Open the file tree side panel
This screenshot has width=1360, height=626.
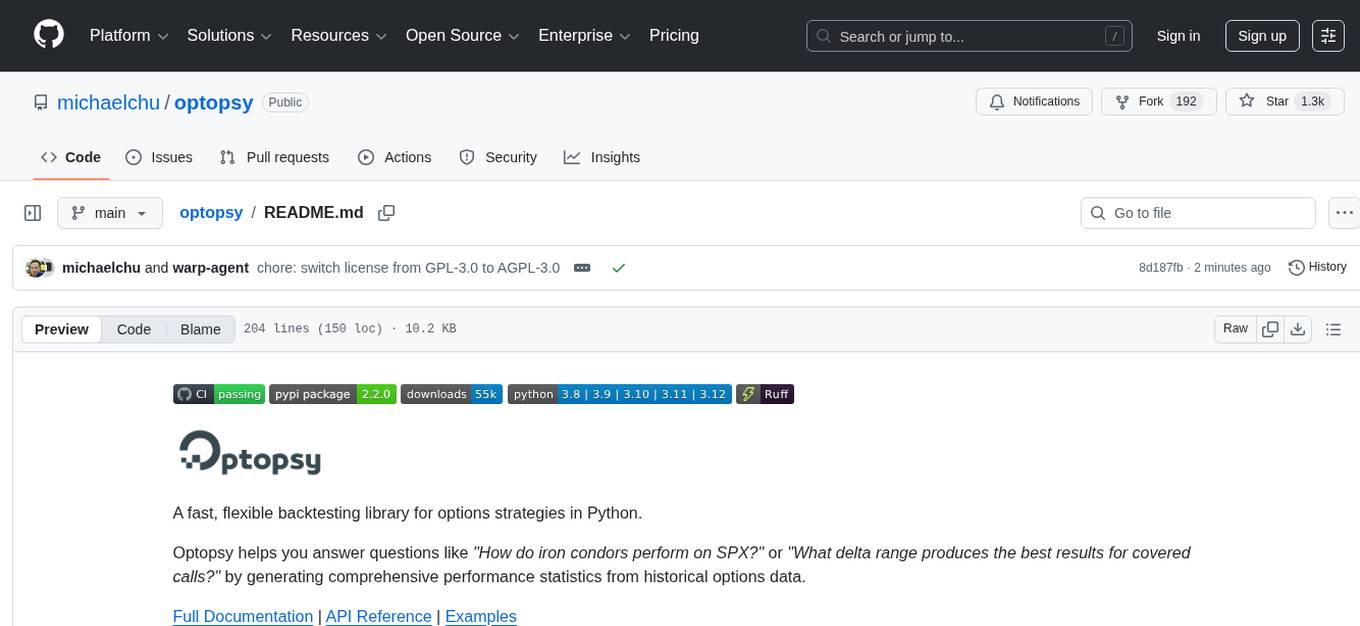coord(32,212)
